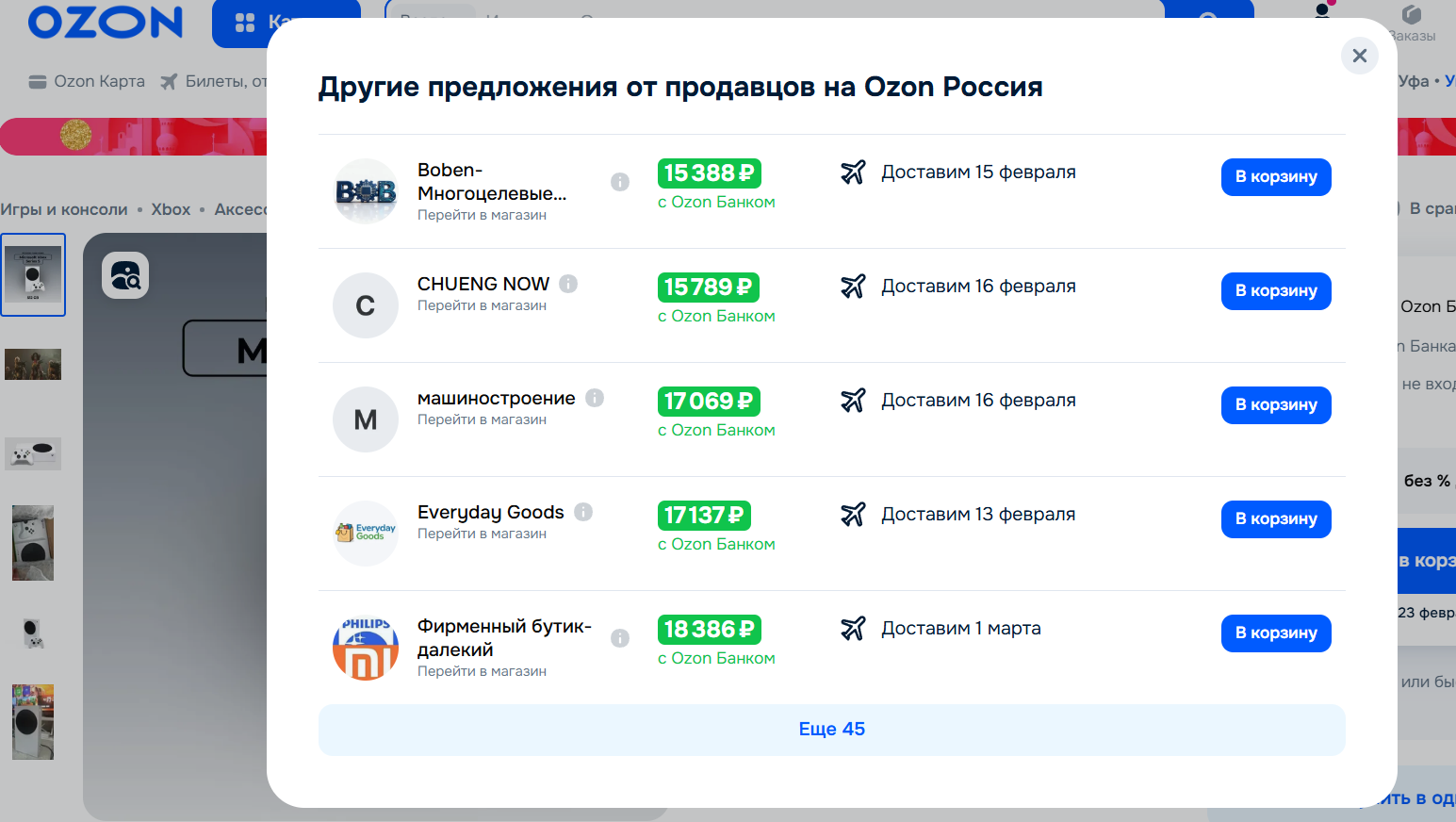Click машиностроение letter M avatar
This screenshot has height=822, width=1456.
click(366, 419)
